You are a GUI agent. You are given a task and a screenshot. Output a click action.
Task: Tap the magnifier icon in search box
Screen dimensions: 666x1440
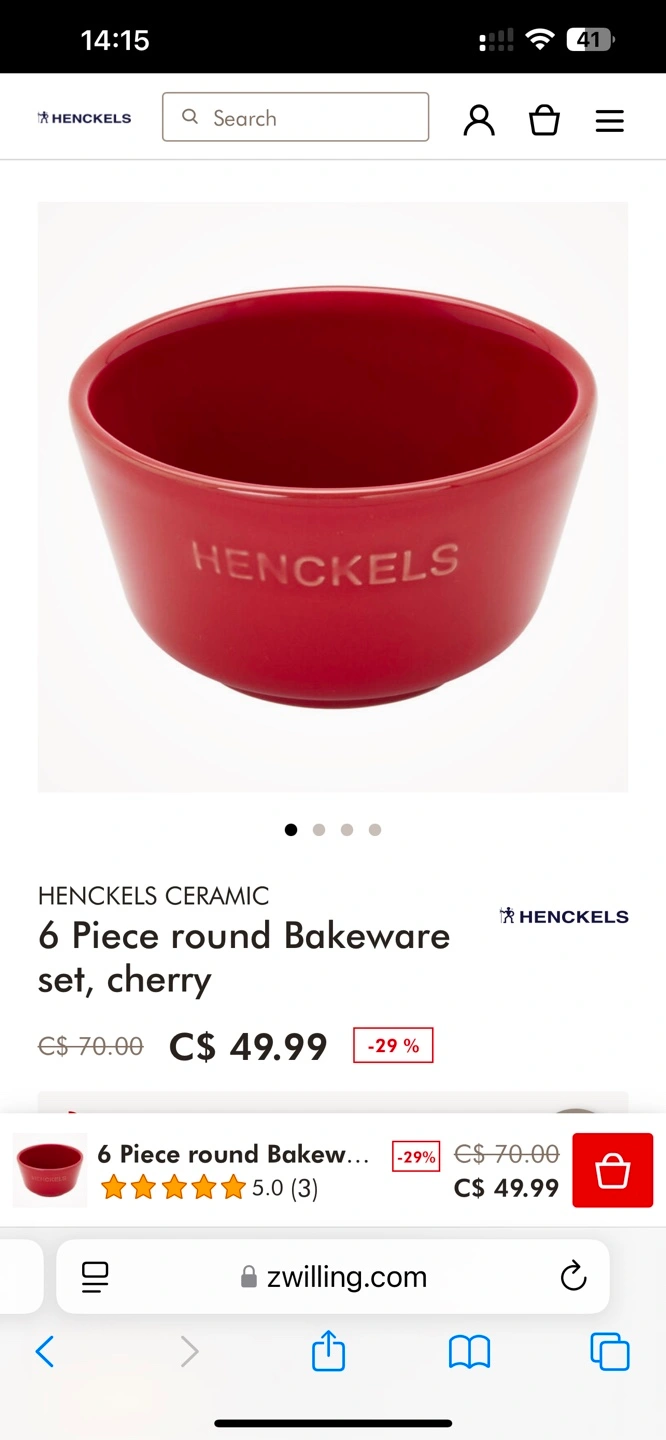click(x=190, y=117)
